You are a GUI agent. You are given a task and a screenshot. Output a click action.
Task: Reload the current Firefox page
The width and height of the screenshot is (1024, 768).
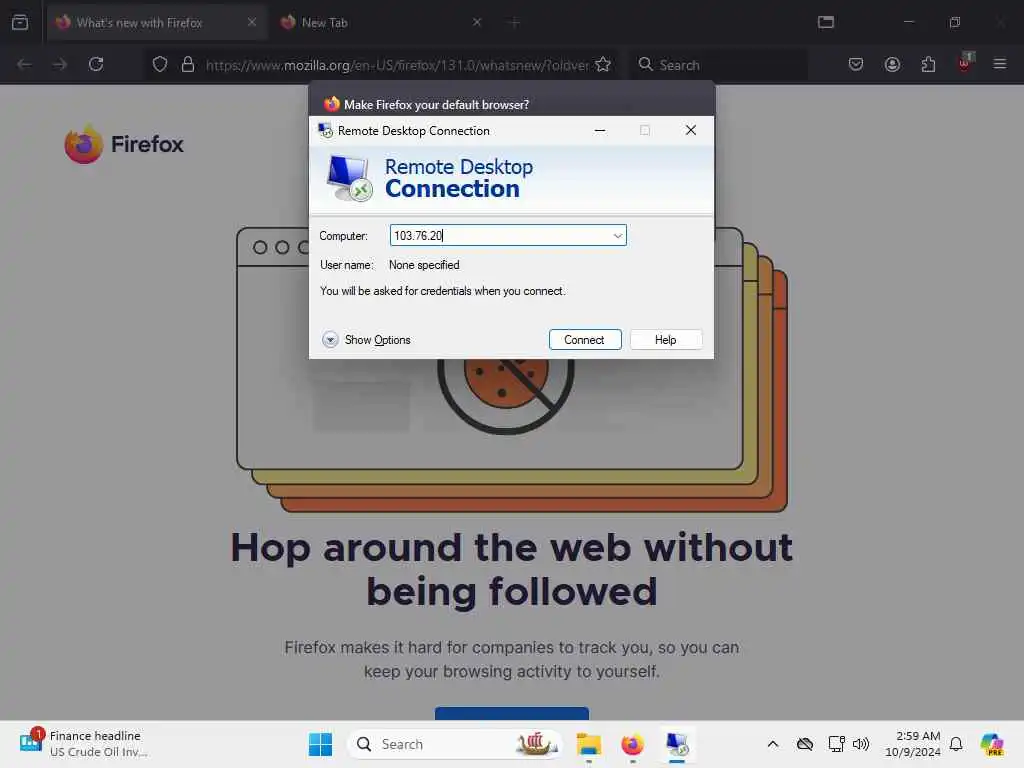click(x=96, y=64)
